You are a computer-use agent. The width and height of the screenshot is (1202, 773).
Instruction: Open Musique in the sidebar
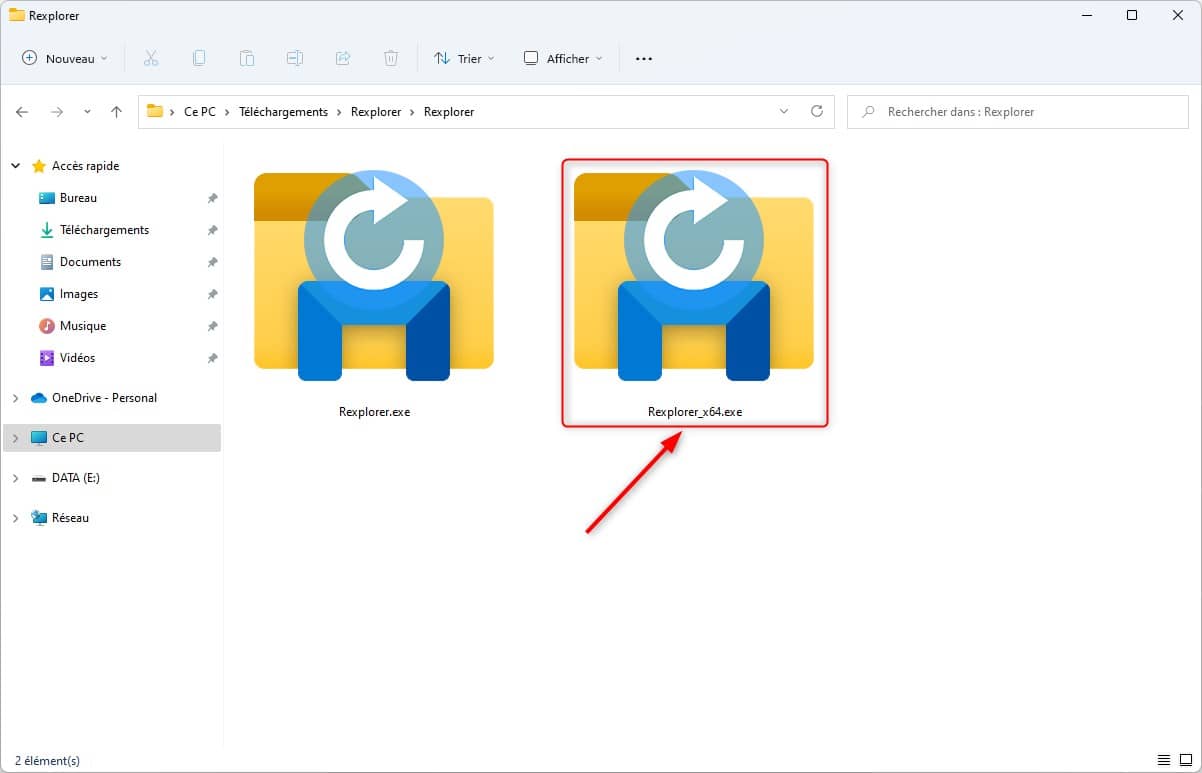[82, 326]
